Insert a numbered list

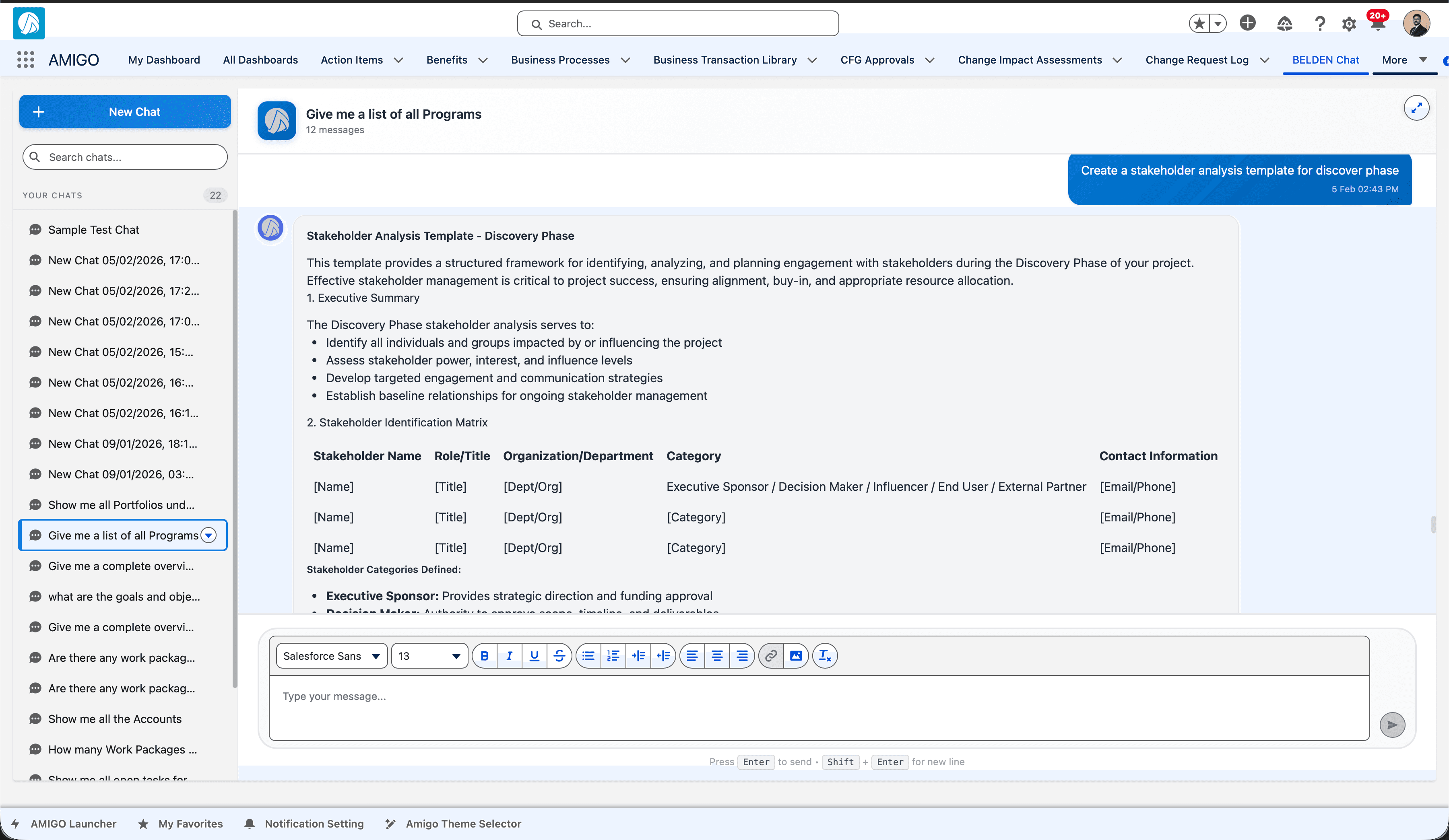[x=613, y=656]
